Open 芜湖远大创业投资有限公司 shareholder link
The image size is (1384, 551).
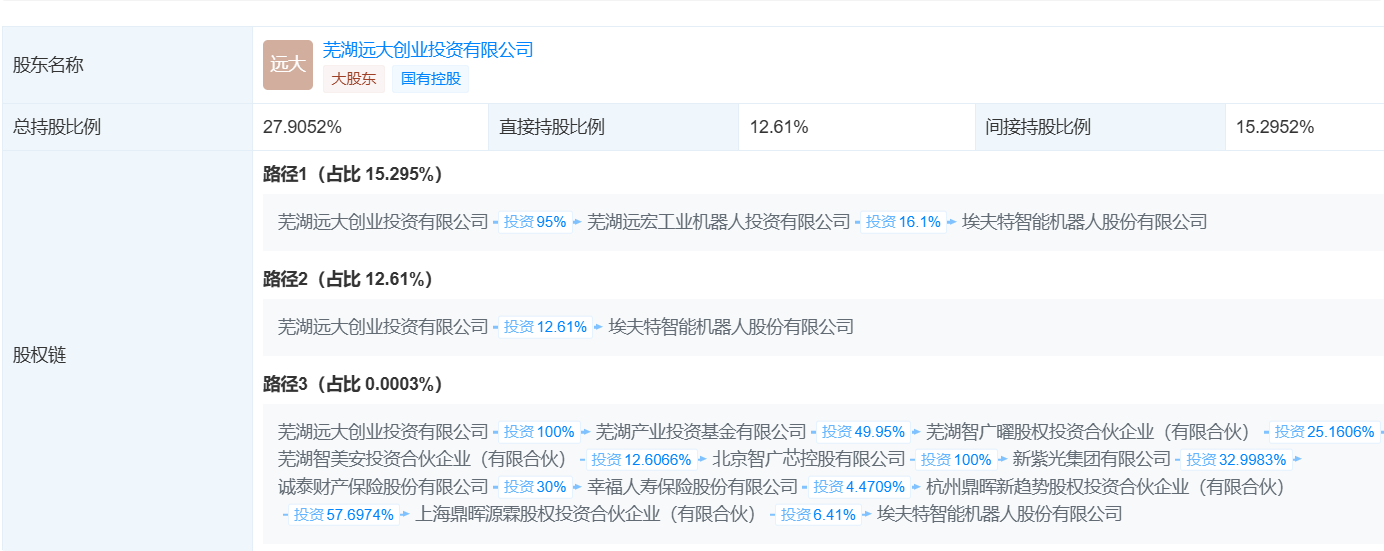[428, 50]
